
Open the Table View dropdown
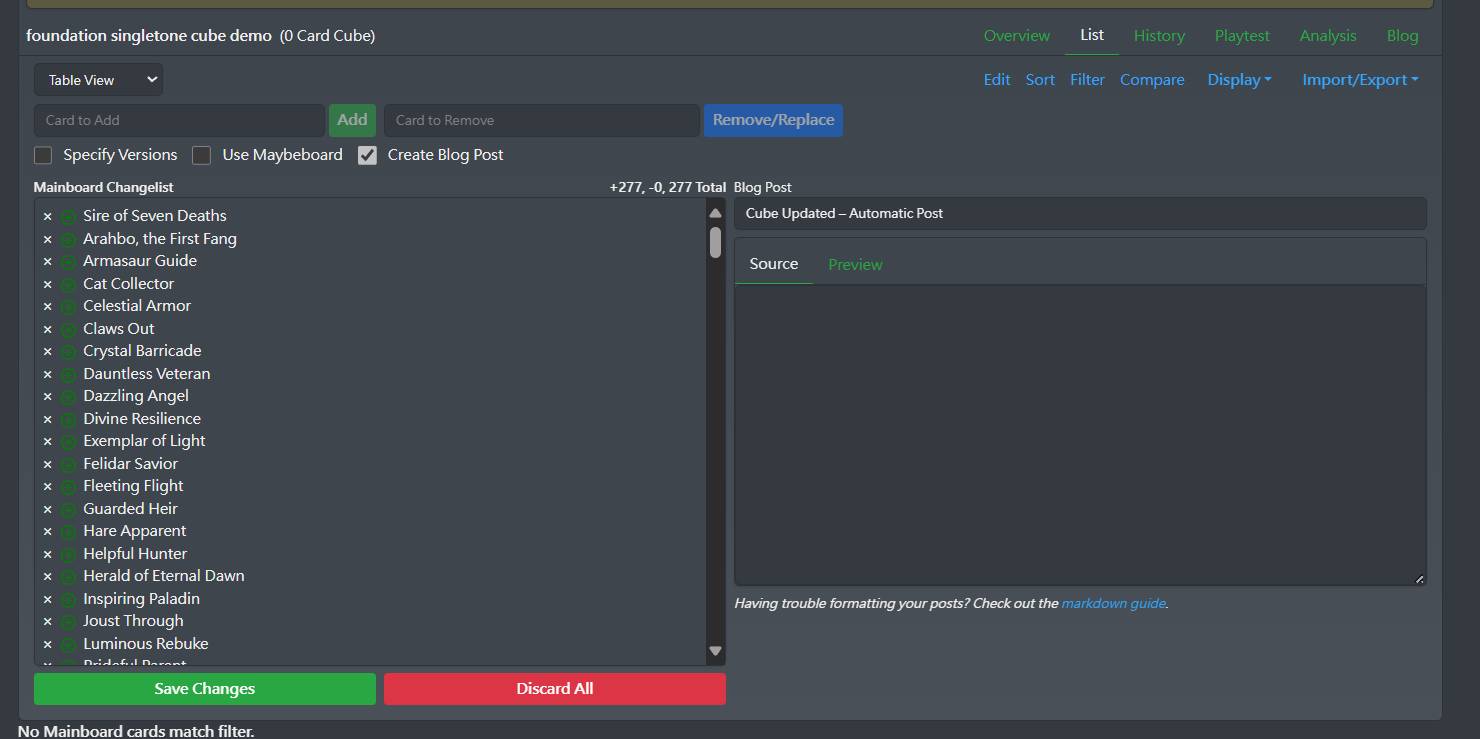98,80
